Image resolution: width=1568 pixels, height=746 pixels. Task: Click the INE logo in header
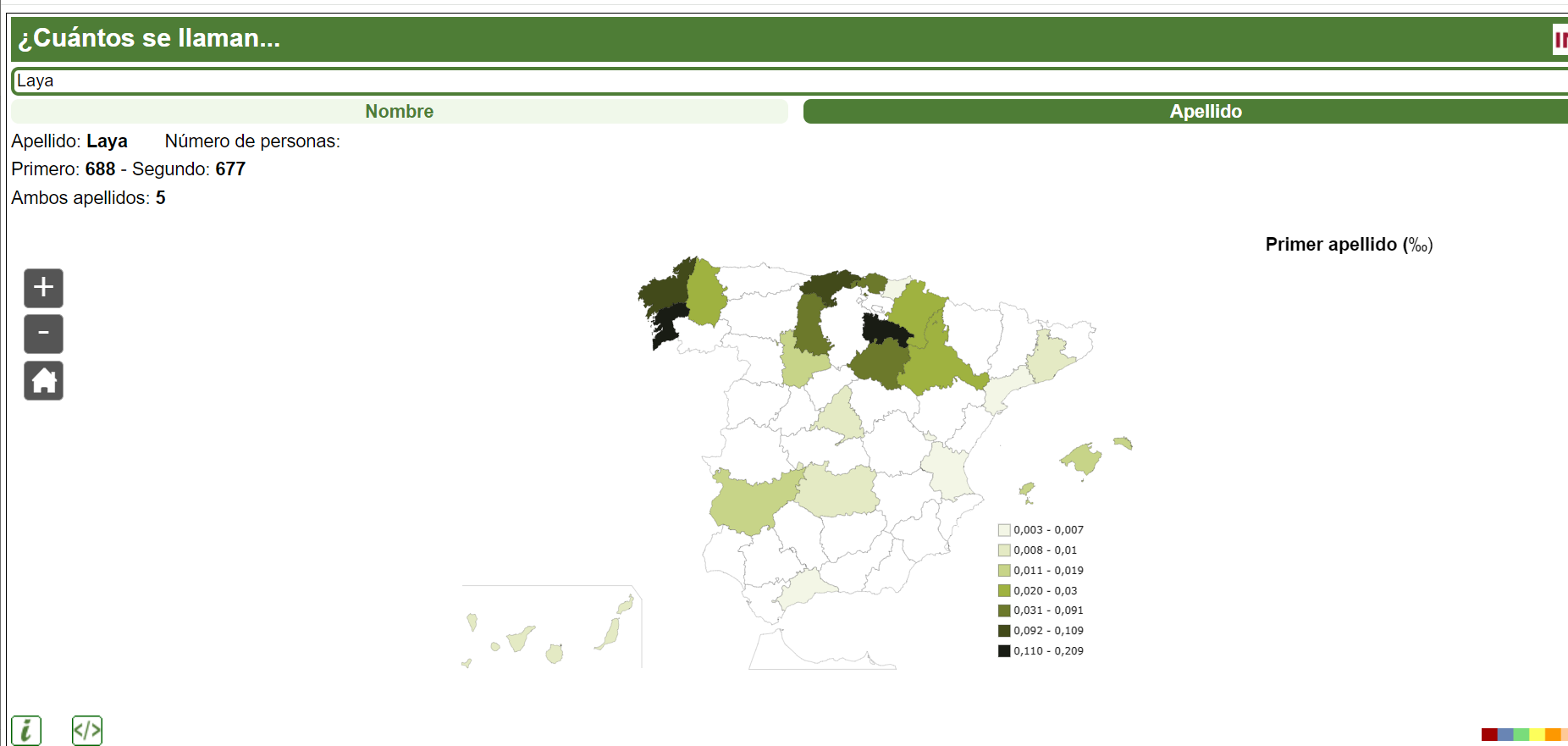pos(1560,39)
